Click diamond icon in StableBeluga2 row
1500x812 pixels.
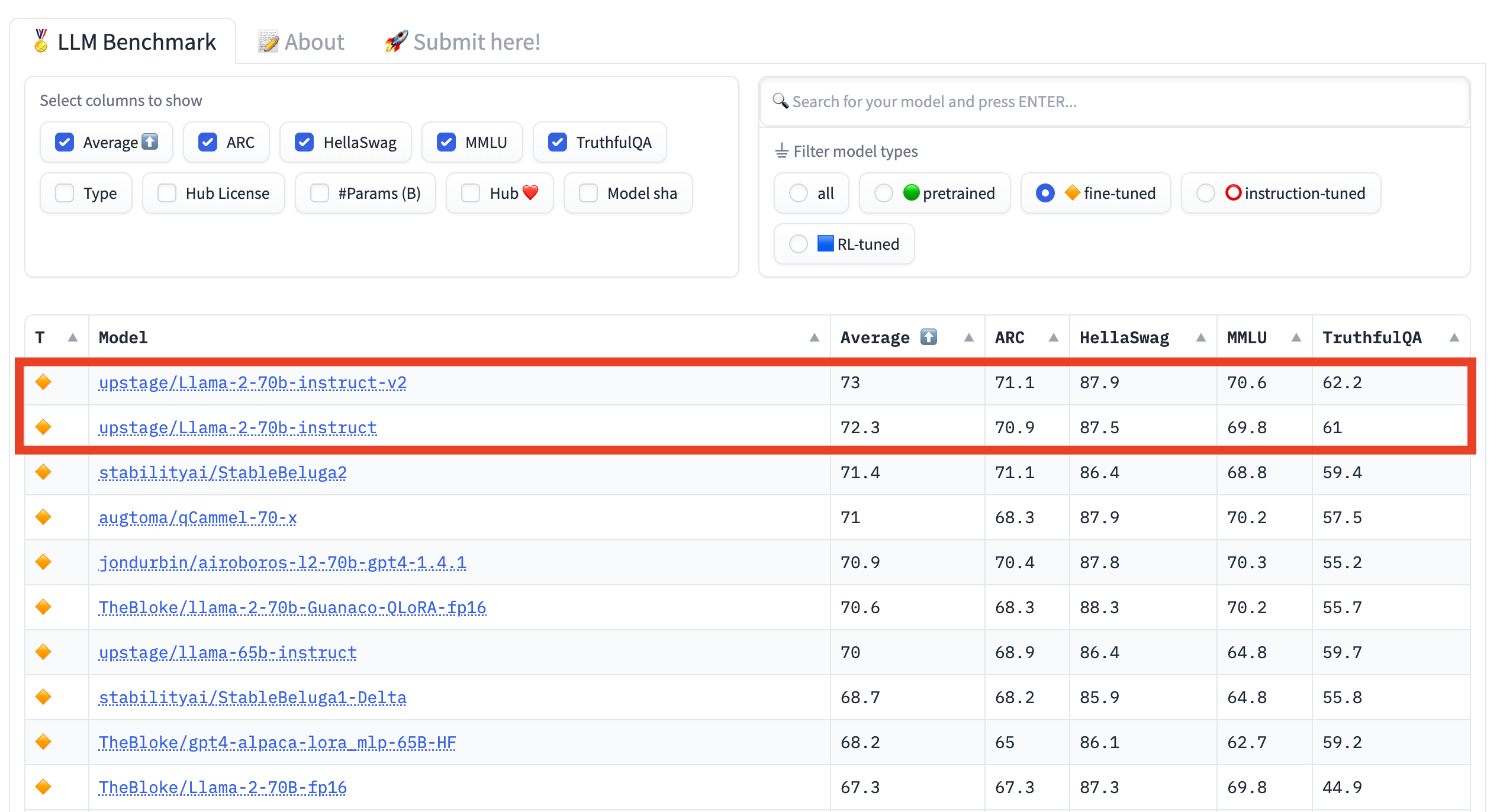43,472
